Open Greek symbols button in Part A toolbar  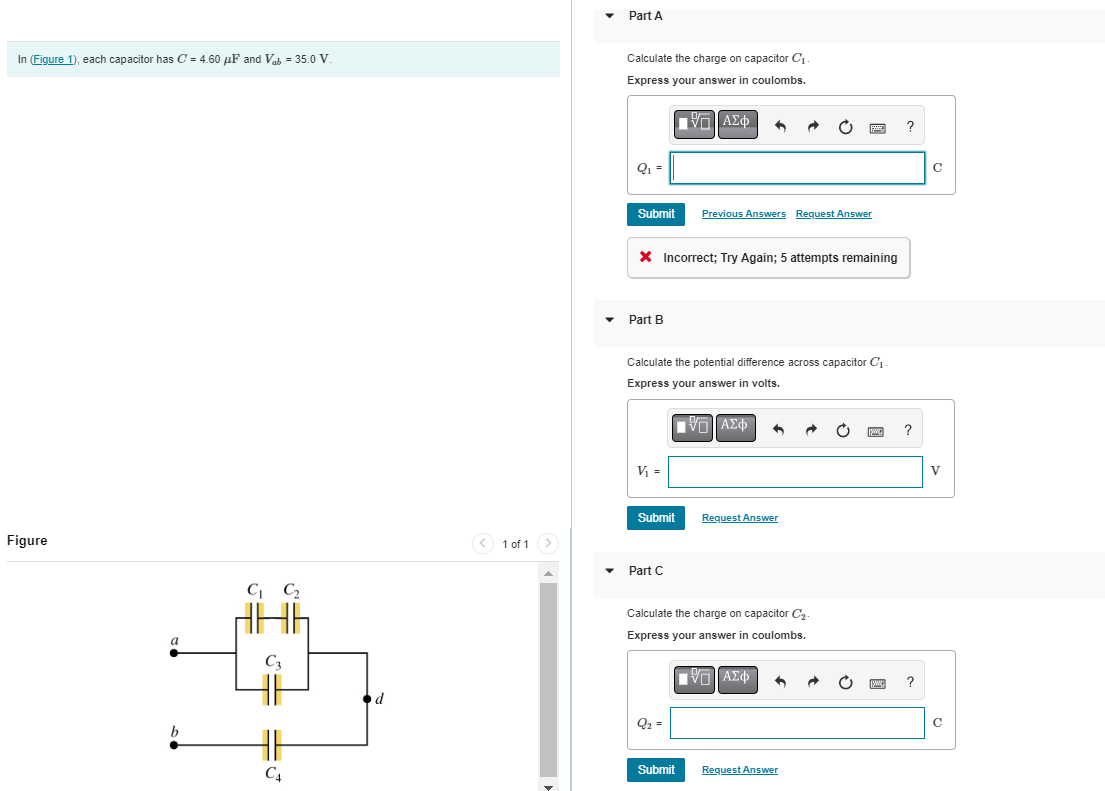point(737,124)
